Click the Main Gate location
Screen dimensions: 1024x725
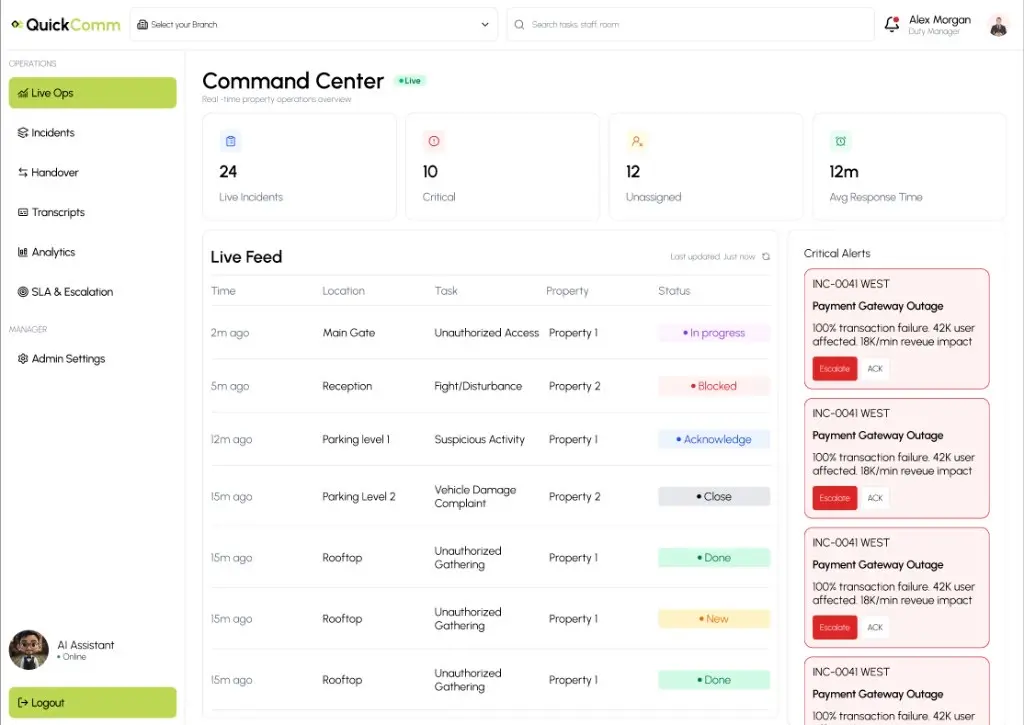click(349, 333)
